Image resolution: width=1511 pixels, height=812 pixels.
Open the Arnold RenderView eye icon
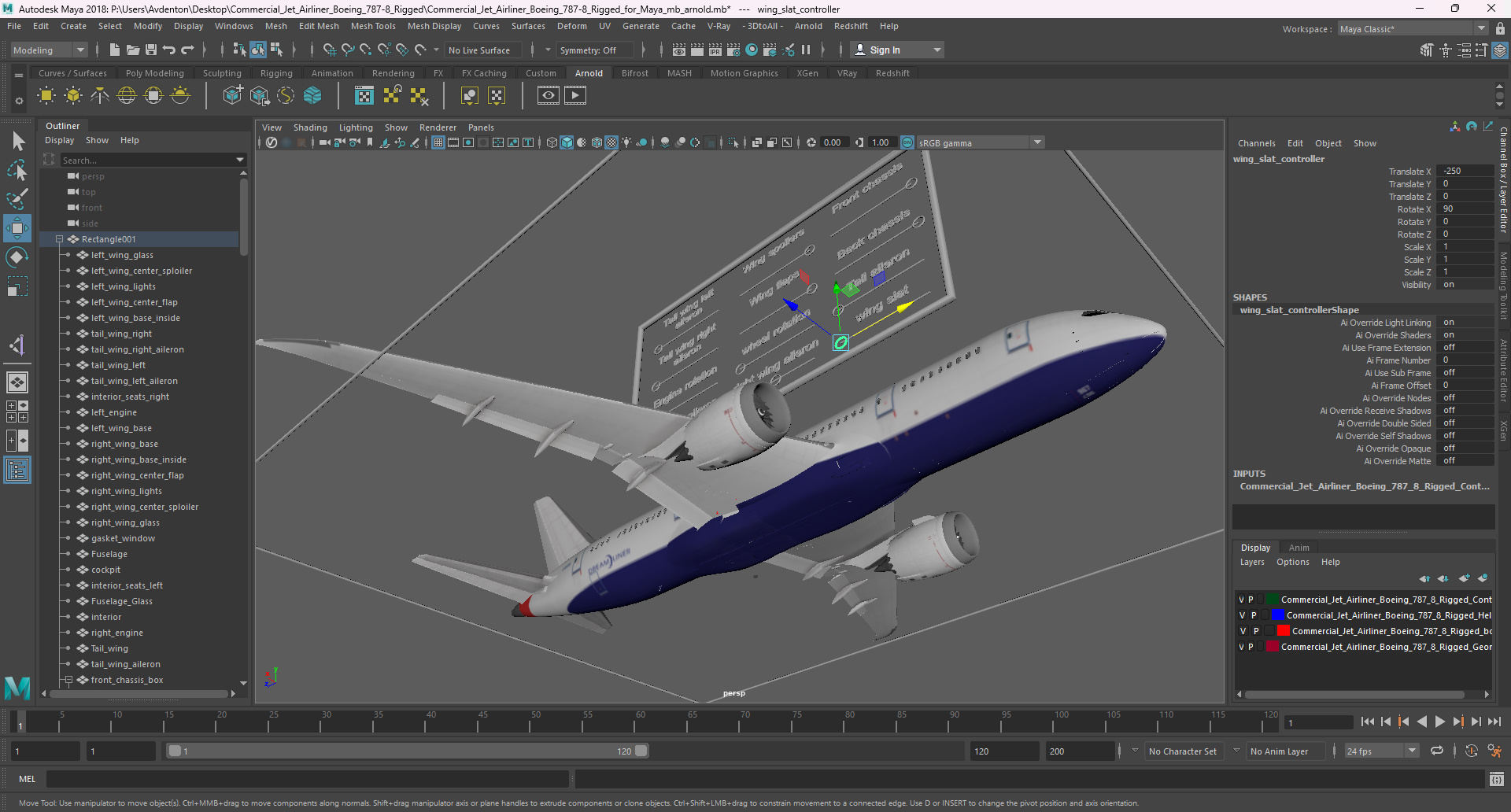[549, 96]
